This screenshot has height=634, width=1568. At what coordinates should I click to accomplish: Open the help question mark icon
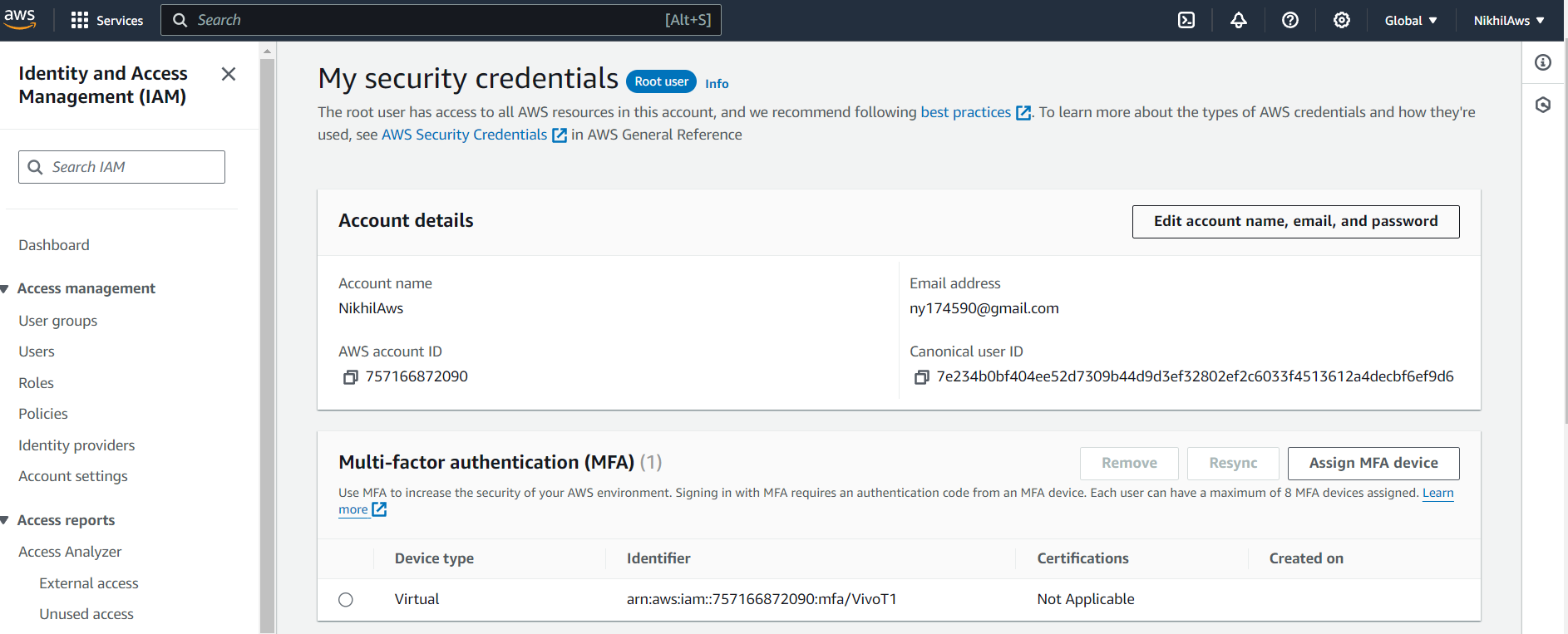tap(1290, 20)
